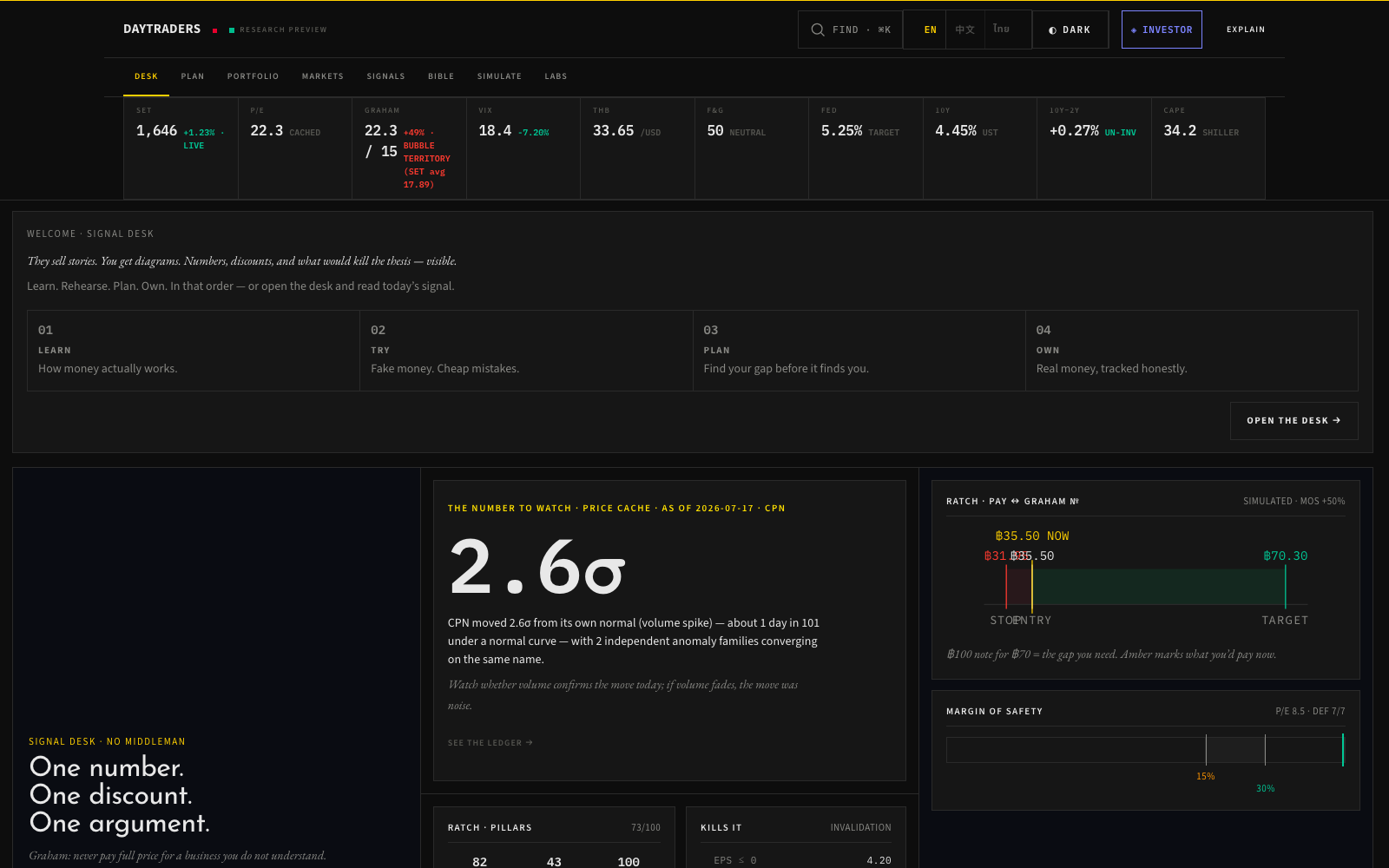Open step 04 Own card
Viewport: 1389px width, 868px height.
pyautogui.click(x=1192, y=351)
